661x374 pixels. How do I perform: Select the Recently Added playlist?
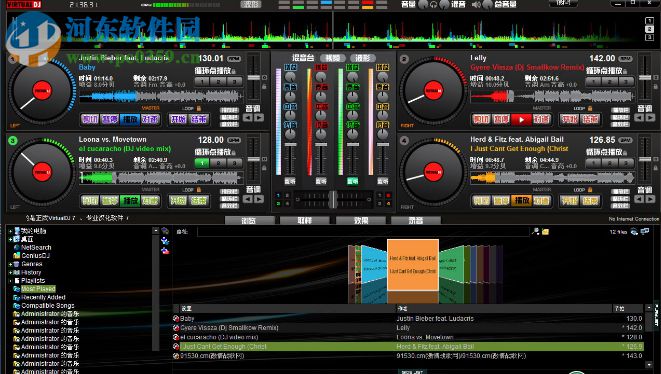tap(43, 297)
